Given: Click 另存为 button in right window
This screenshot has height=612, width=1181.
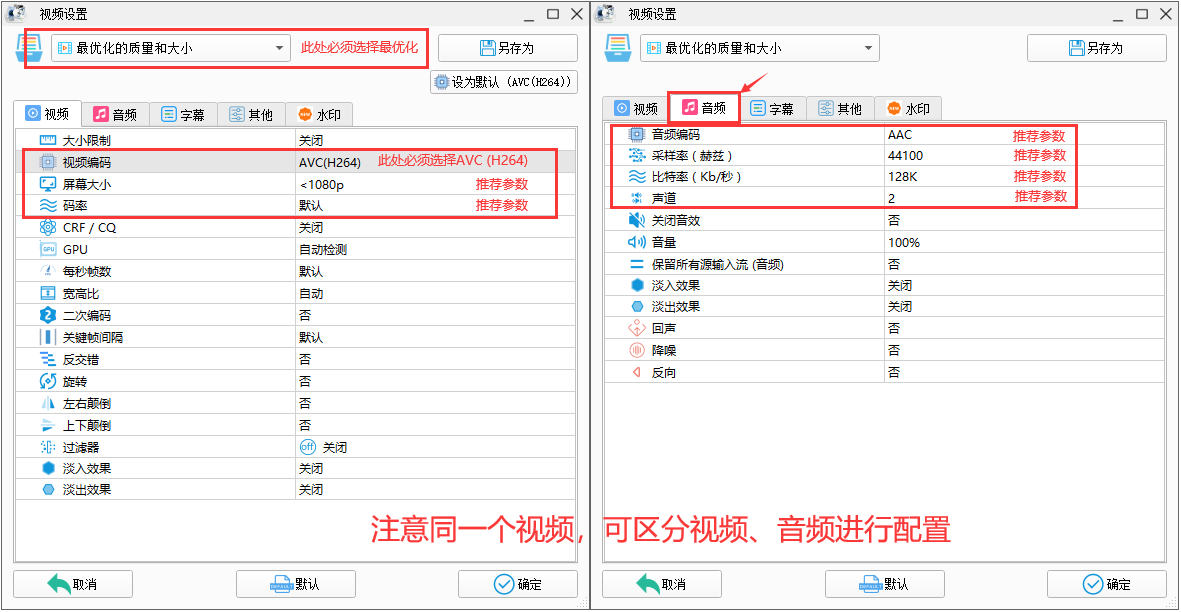Looking at the screenshot, I should [x=1097, y=48].
